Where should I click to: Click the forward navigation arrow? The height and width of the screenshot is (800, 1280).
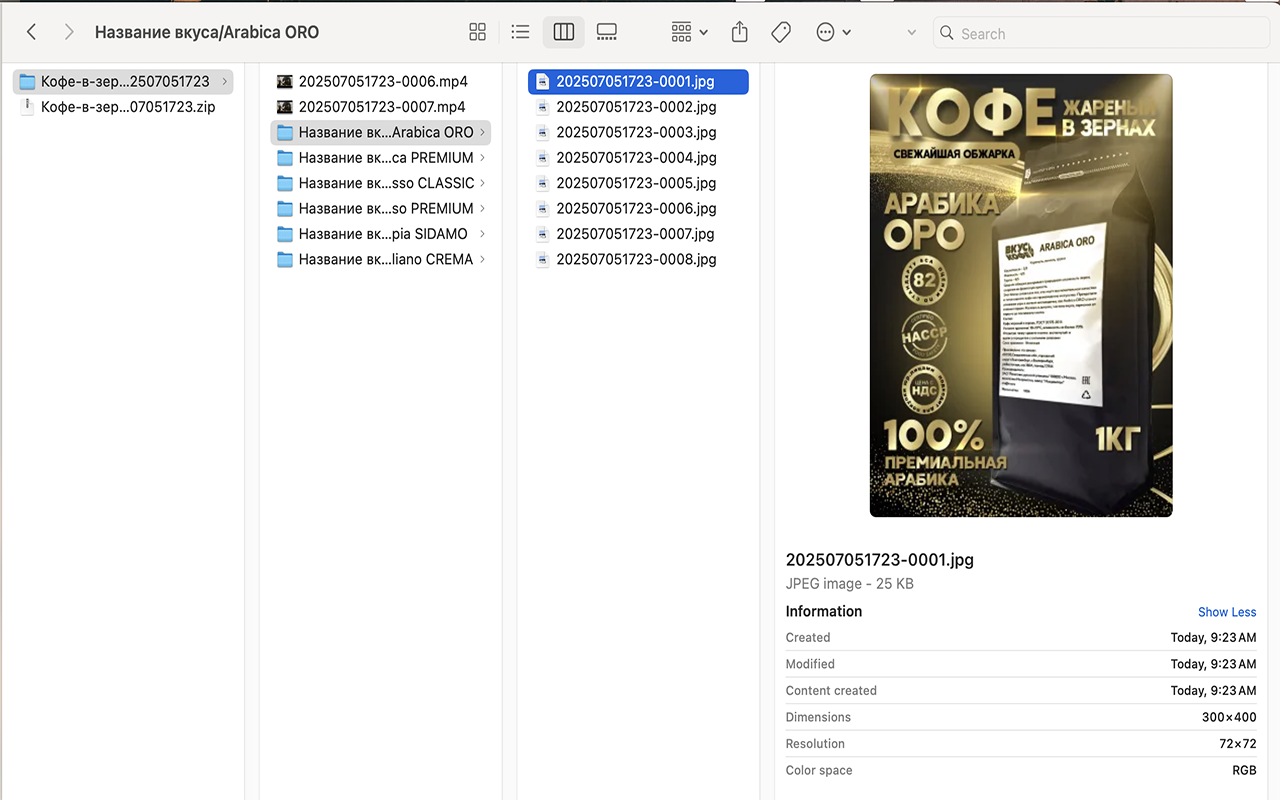(68, 31)
